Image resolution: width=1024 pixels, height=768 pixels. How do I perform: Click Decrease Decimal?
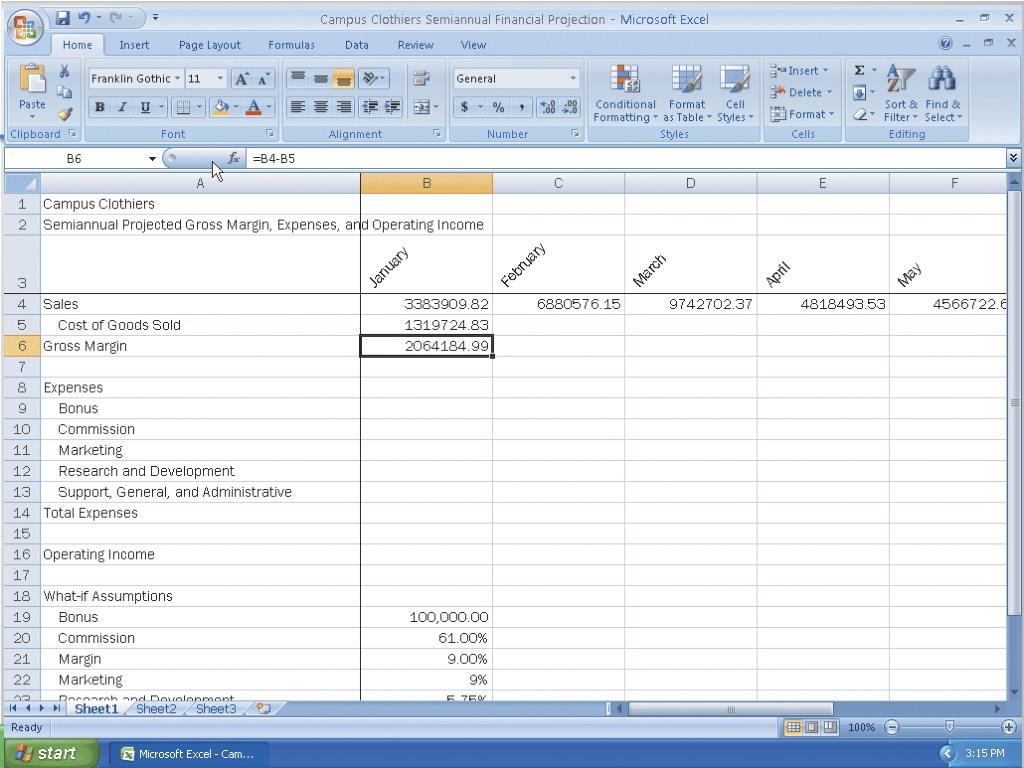tap(570, 107)
